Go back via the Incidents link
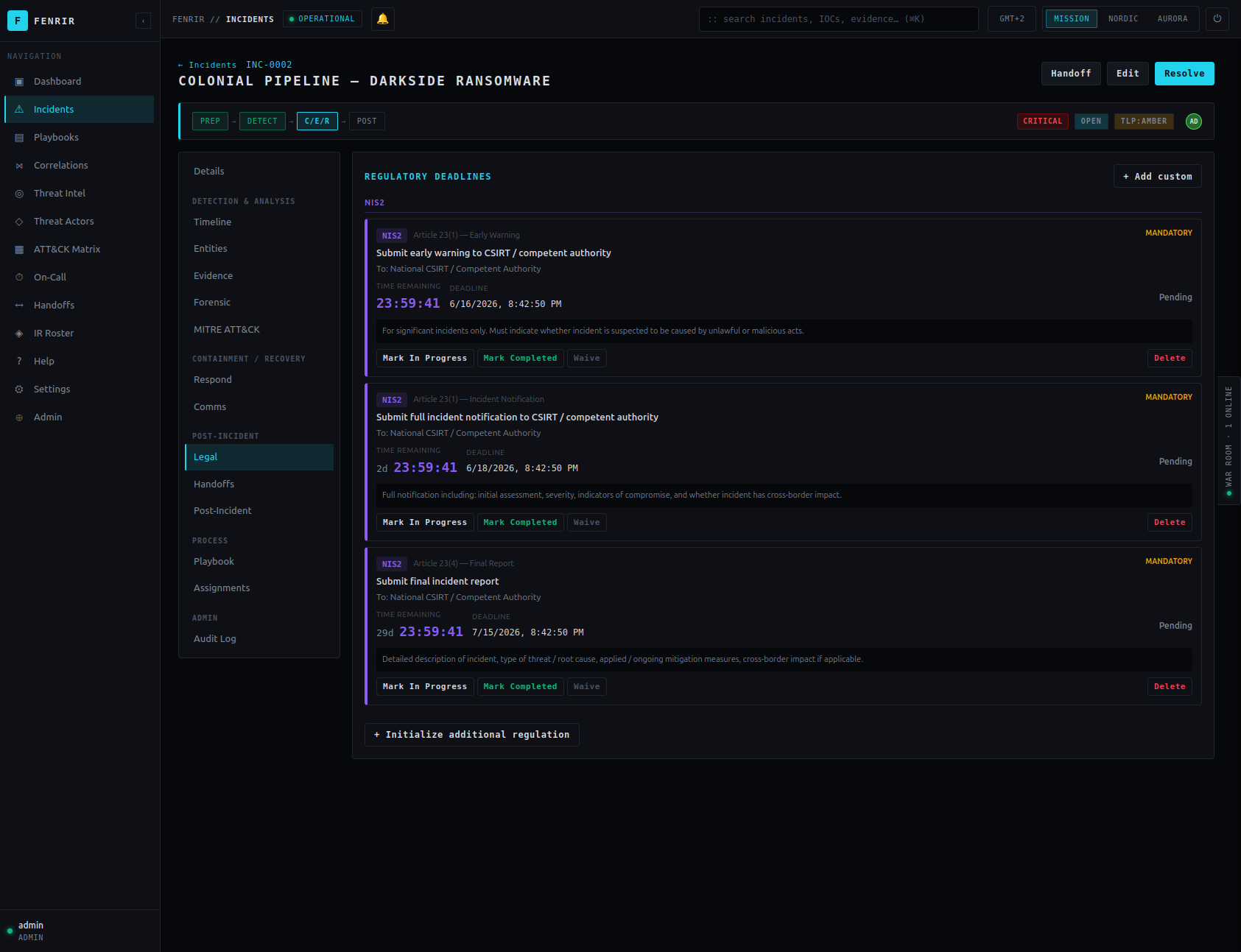 click(208, 65)
